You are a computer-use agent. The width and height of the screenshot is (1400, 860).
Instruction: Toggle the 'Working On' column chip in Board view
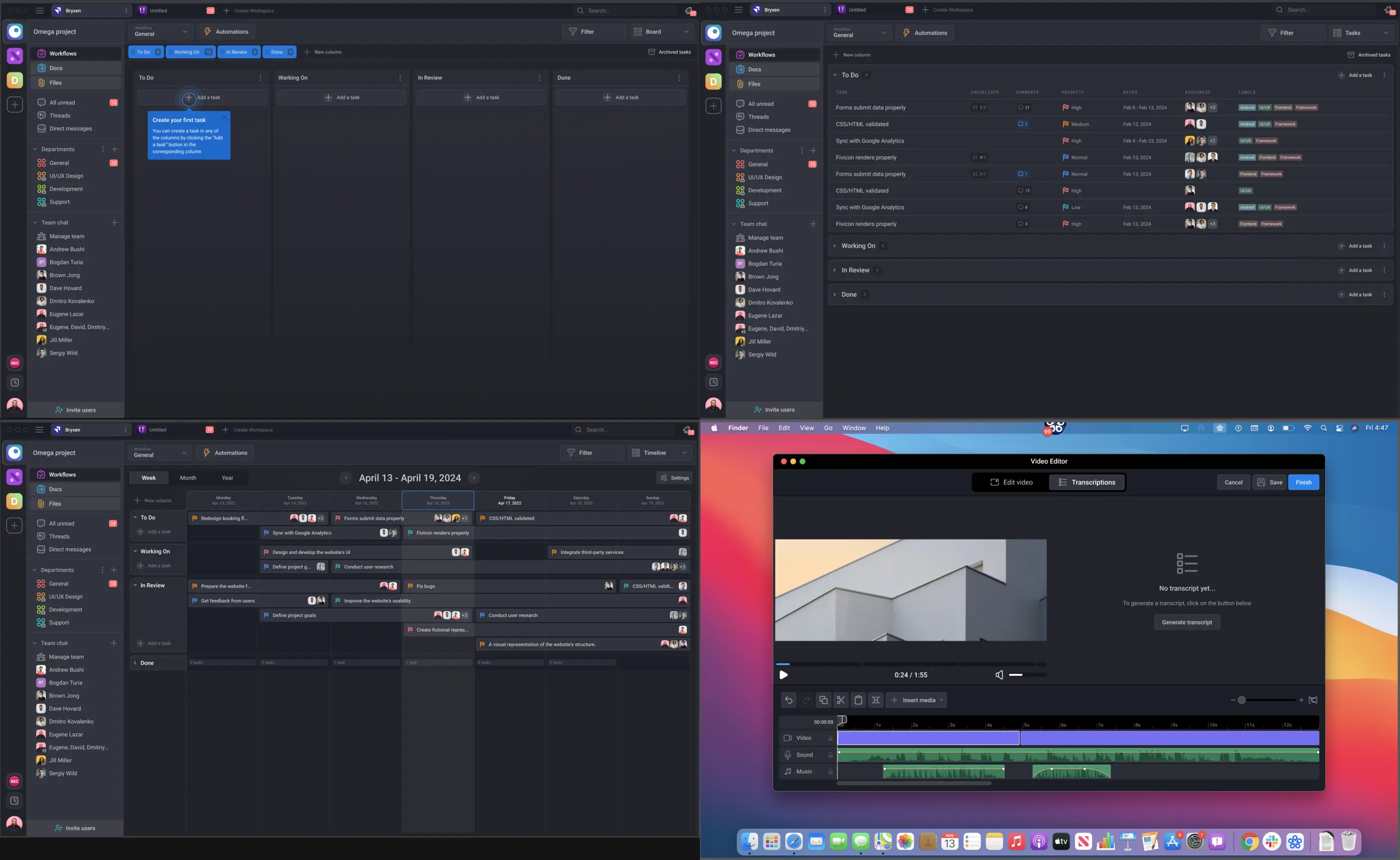coord(190,52)
